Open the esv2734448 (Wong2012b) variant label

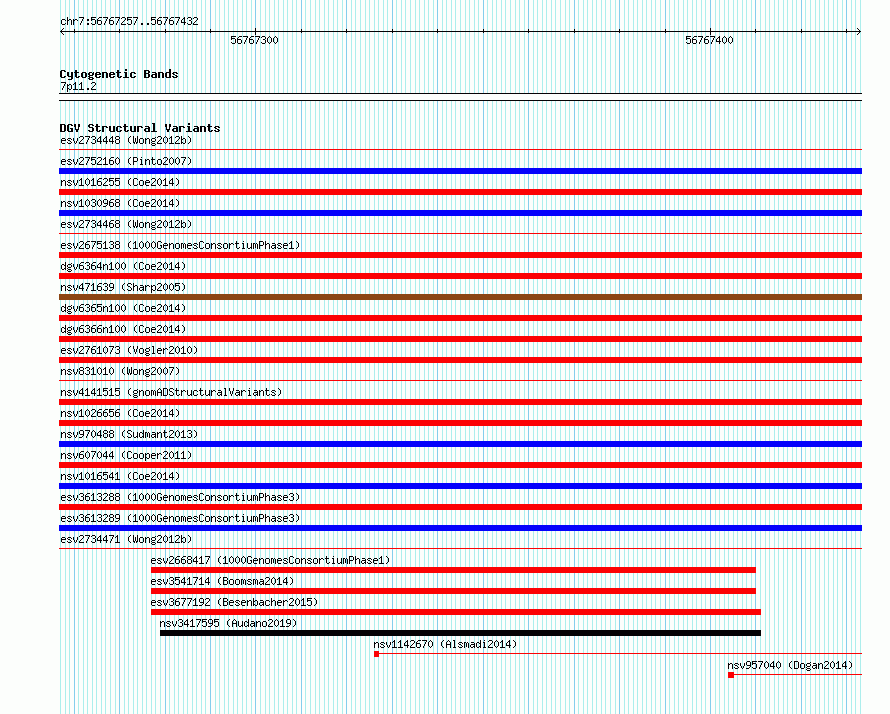[x=126, y=140]
